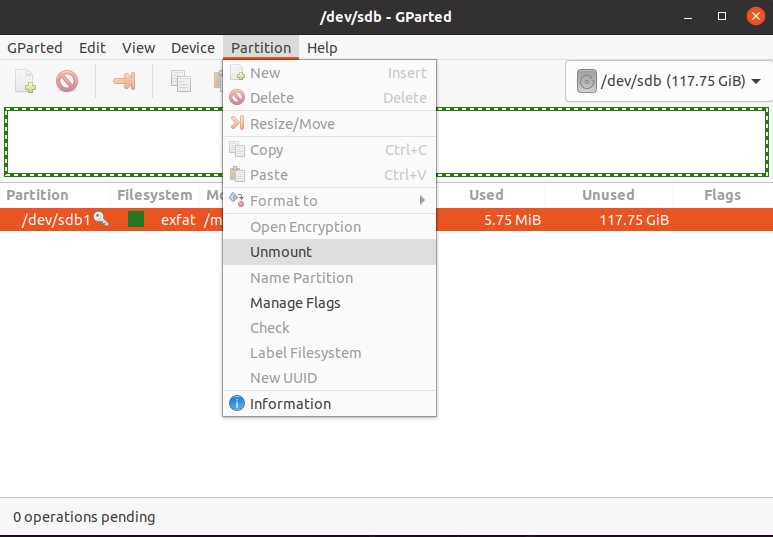The height and width of the screenshot is (537, 773).
Task: Open the Help menu
Action: click(322, 48)
